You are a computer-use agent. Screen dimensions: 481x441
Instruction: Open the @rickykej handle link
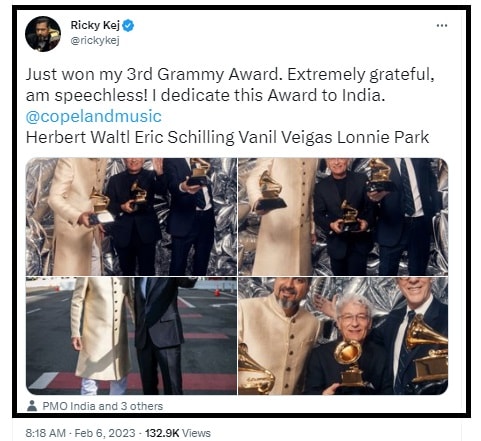pyautogui.click(x=95, y=40)
